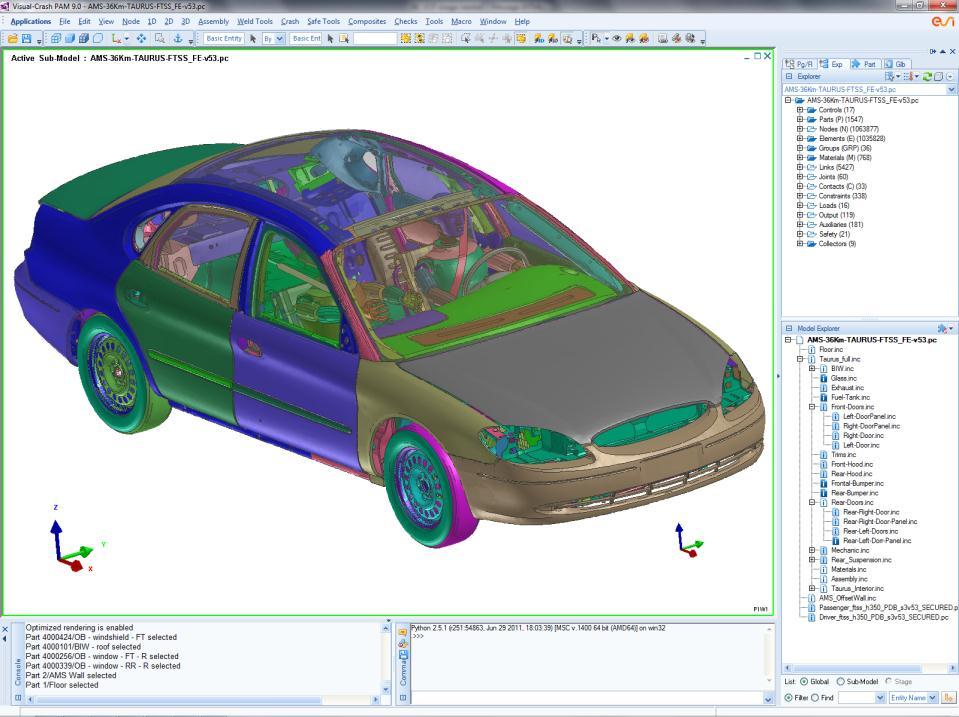Image resolution: width=959 pixels, height=717 pixels.
Task: Open the Entity Name dropdown
Action: pyautogui.click(x=933, y=697)
